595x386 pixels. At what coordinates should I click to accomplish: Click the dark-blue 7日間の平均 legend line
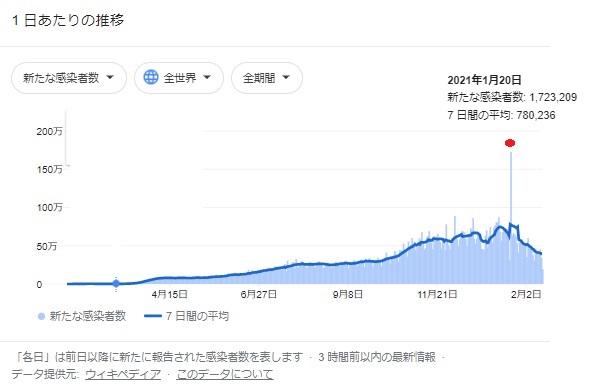click(154, 316)
